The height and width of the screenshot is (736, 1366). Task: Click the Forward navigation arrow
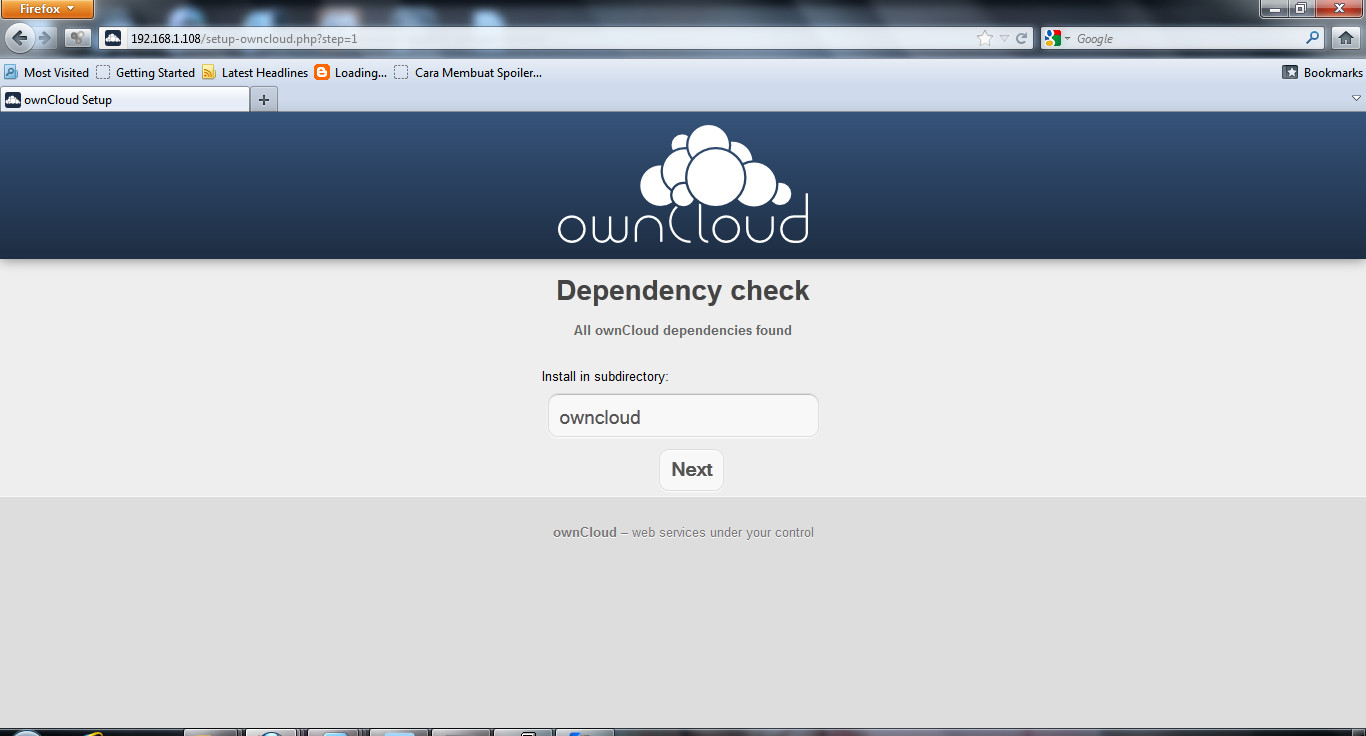tap(45, 38)
